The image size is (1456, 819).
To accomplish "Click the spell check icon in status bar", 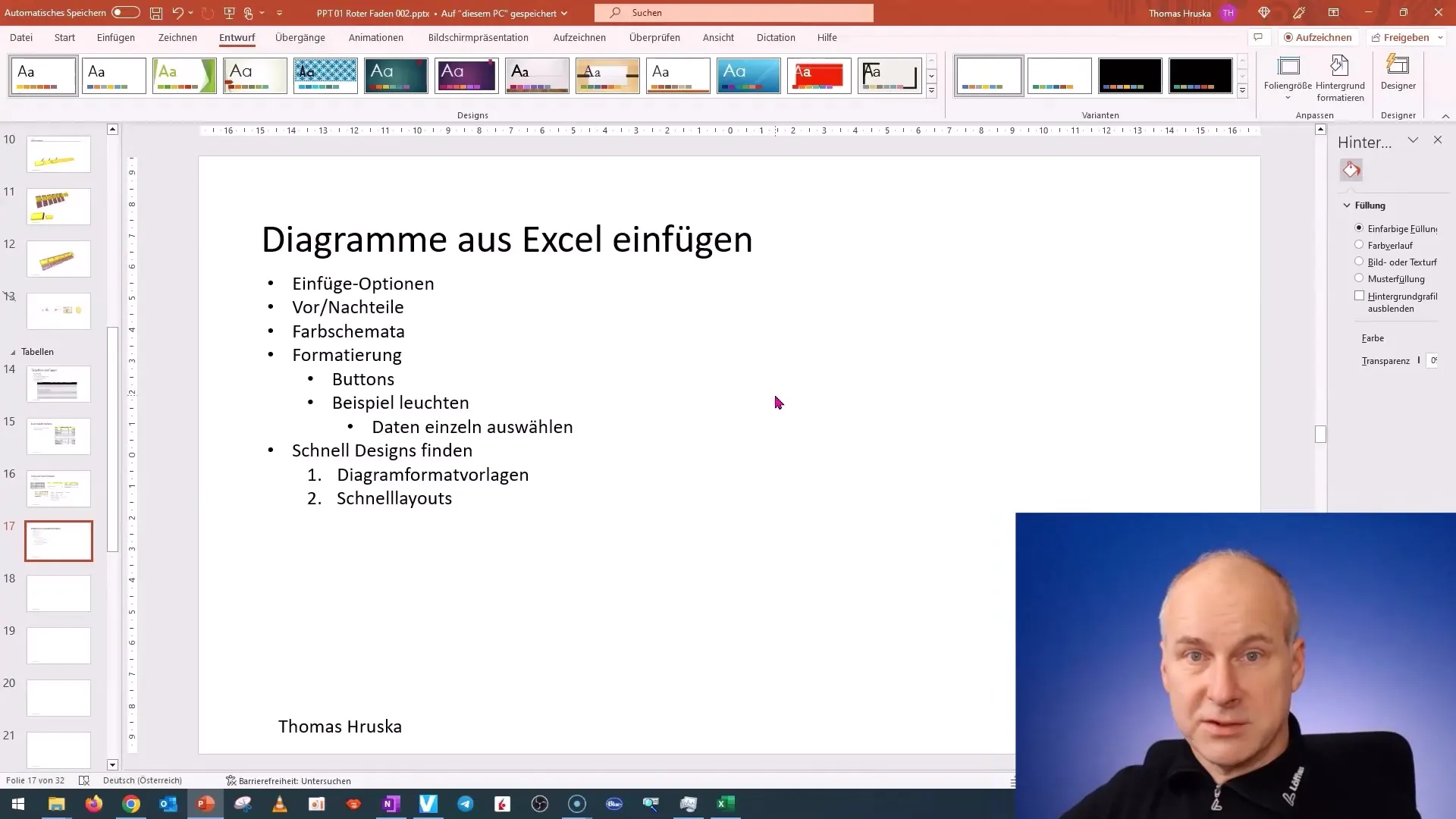I will pos(84,780).
